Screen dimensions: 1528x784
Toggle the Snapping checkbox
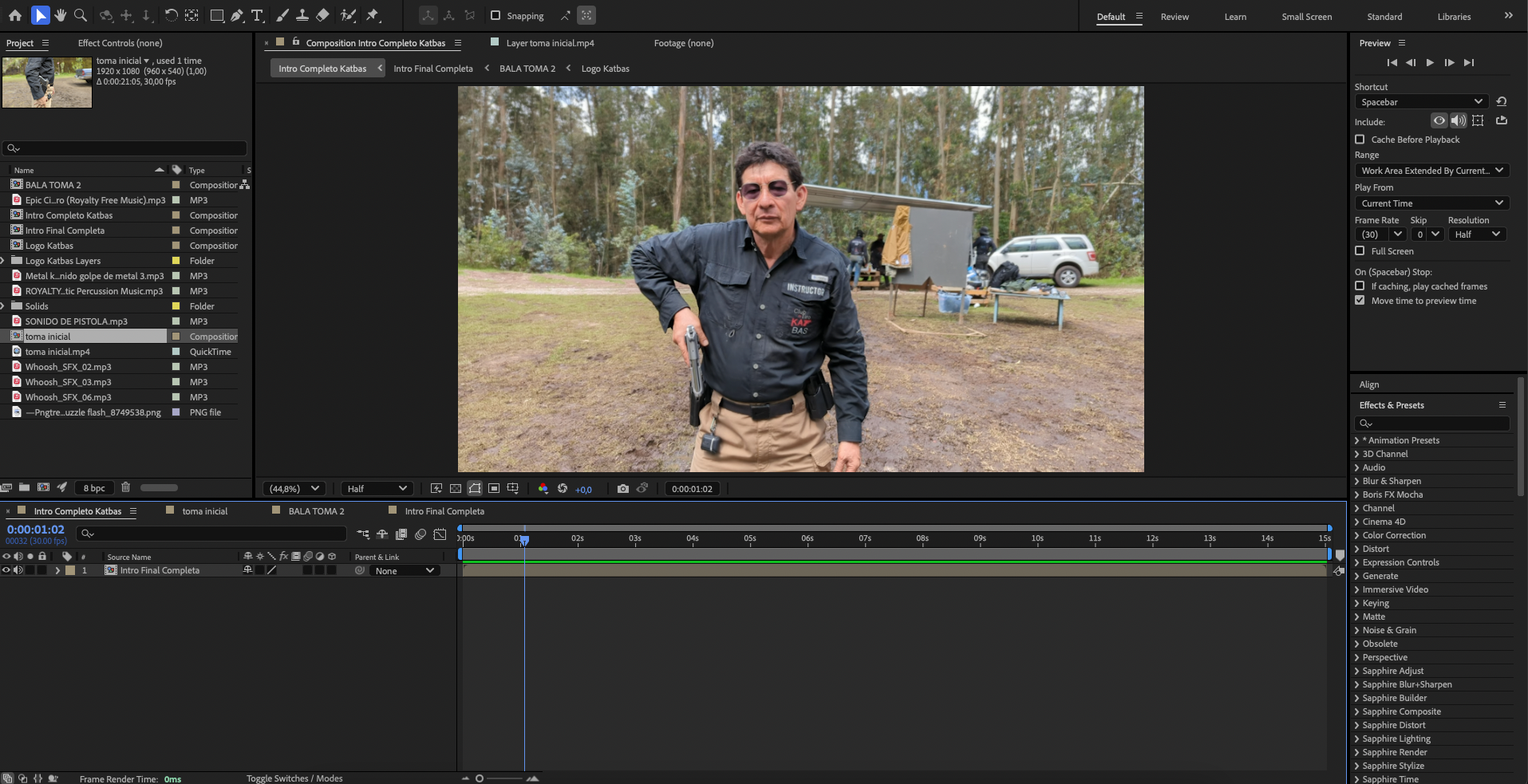496,15
